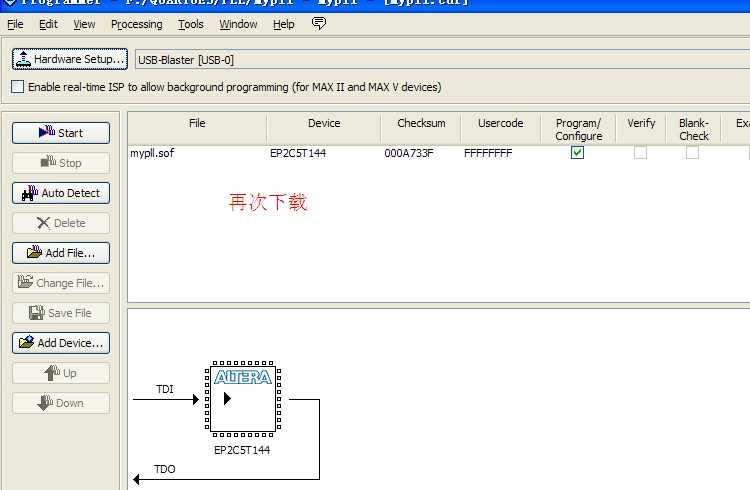Open the Processing menu
Viewport: 750px width, 490px height.
coord(137,24)
